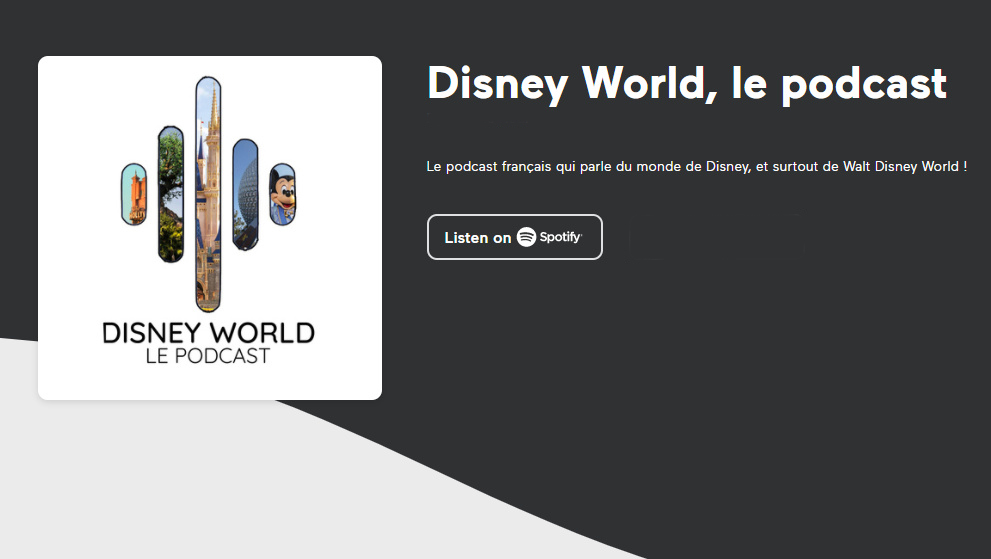Click the orange Tower of Terror image
991x559 pixels.
134,194
